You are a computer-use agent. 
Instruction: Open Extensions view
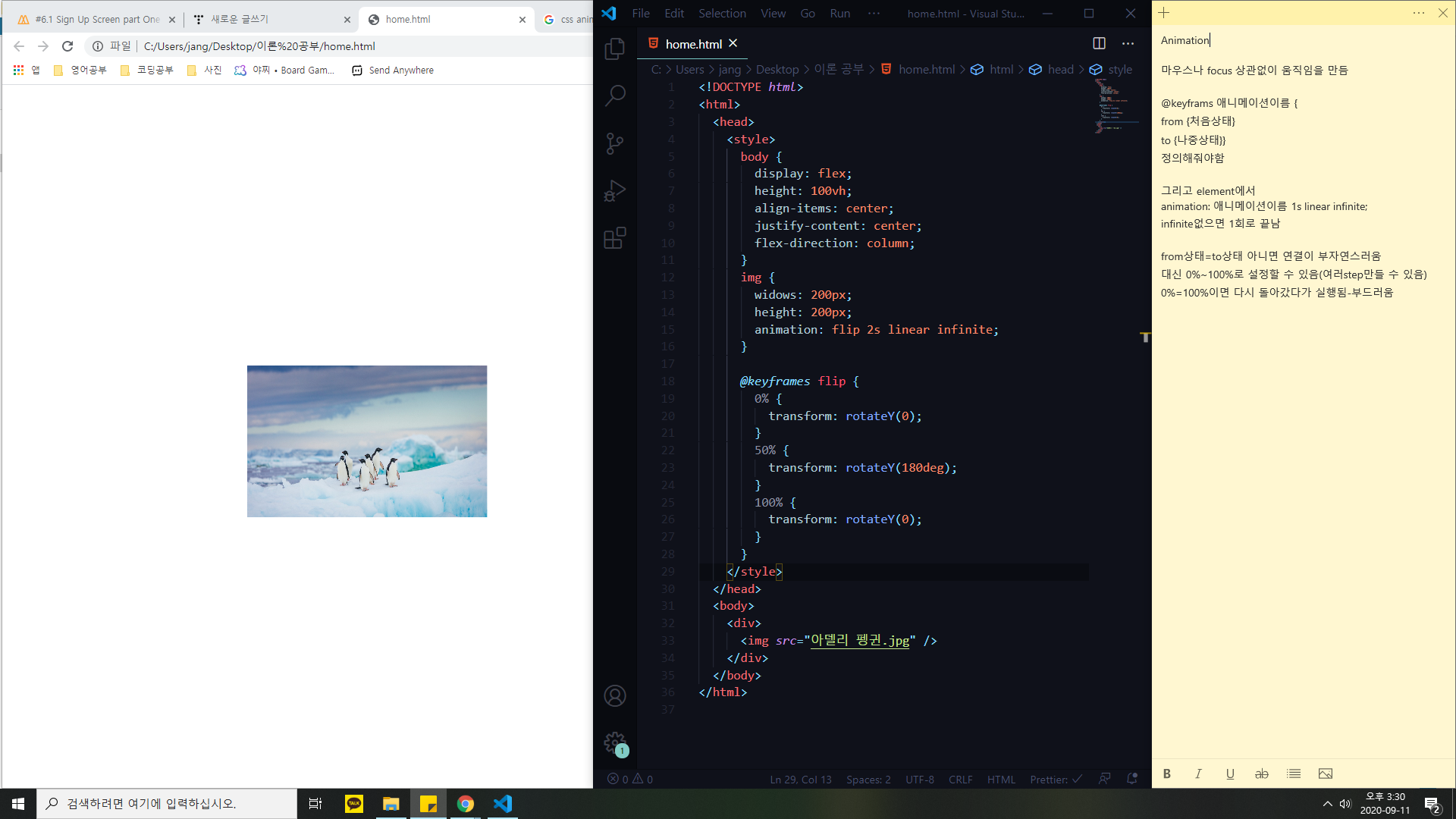point(615,238)
